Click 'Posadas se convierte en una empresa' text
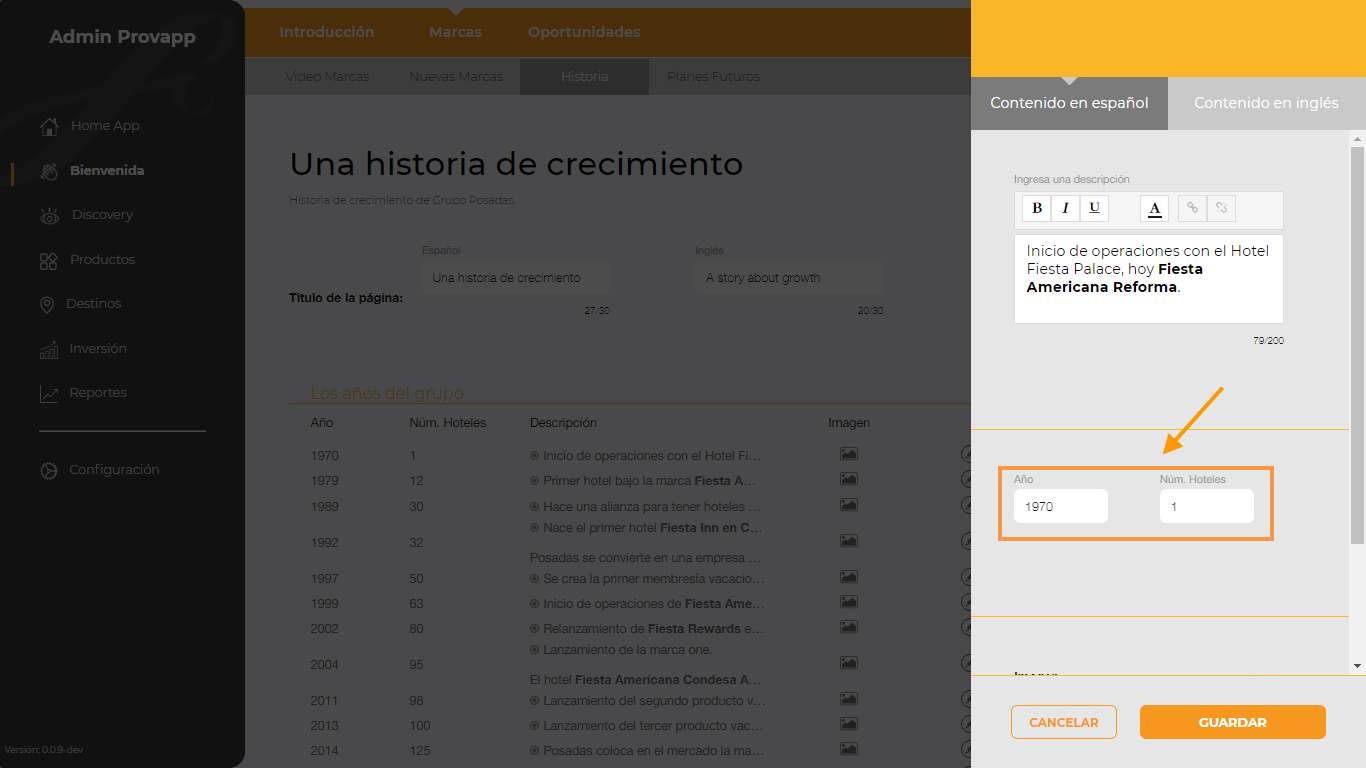The image size is (1366, 768). tap(646, 557)
